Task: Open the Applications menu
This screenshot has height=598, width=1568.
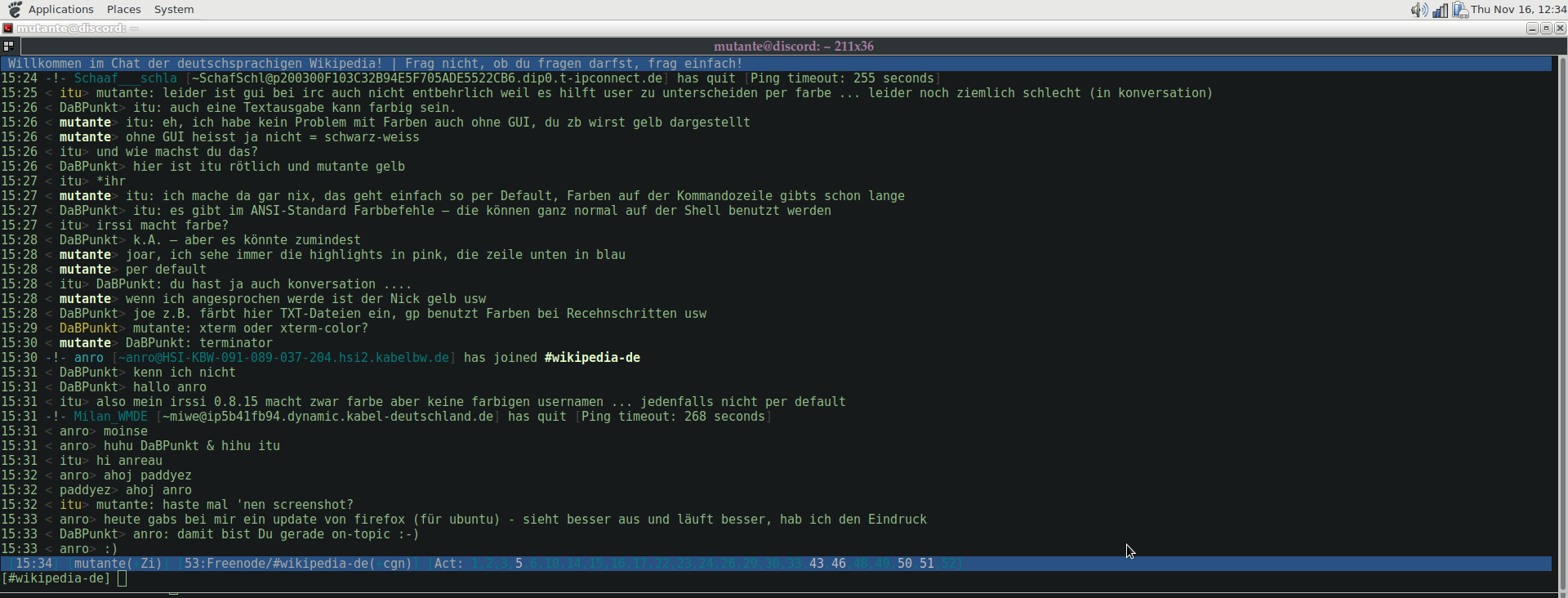Action: click(61, 9)
